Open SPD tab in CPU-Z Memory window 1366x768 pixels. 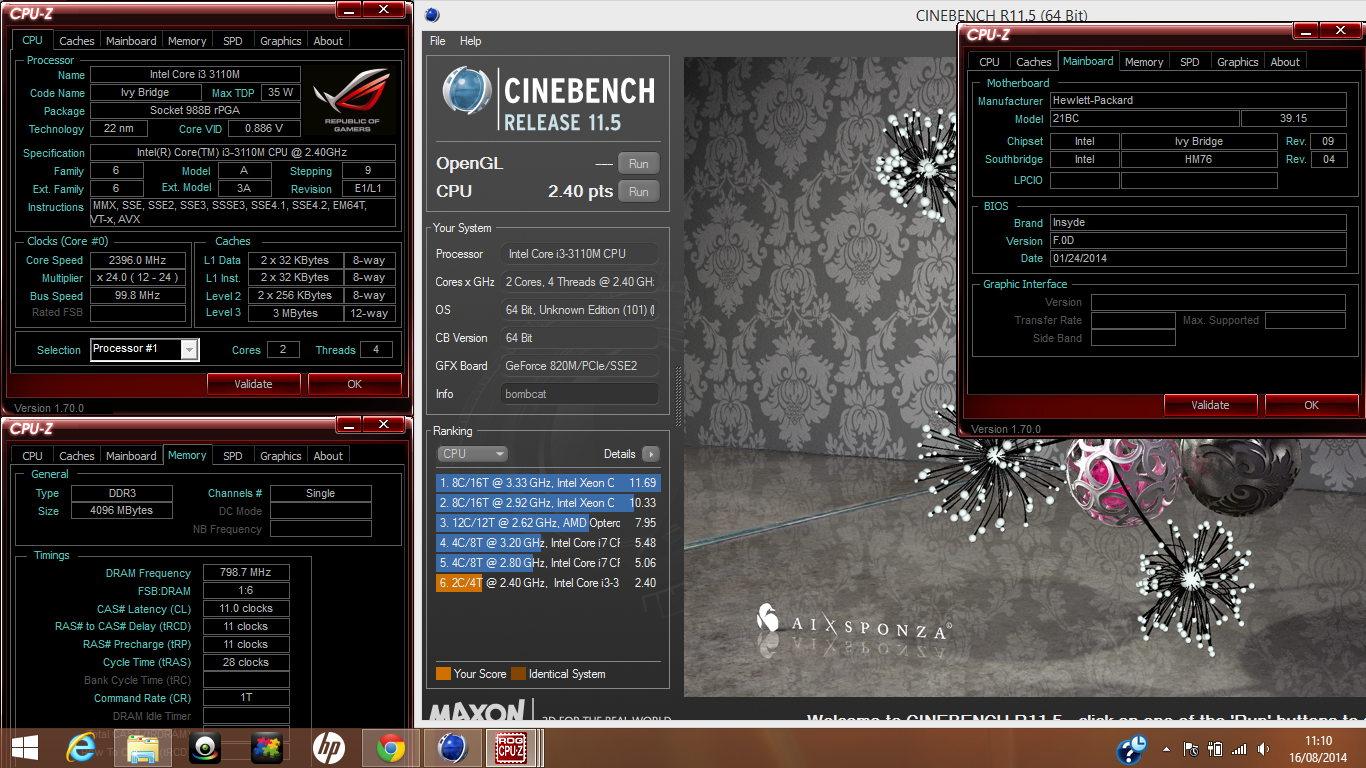[232, 456]
